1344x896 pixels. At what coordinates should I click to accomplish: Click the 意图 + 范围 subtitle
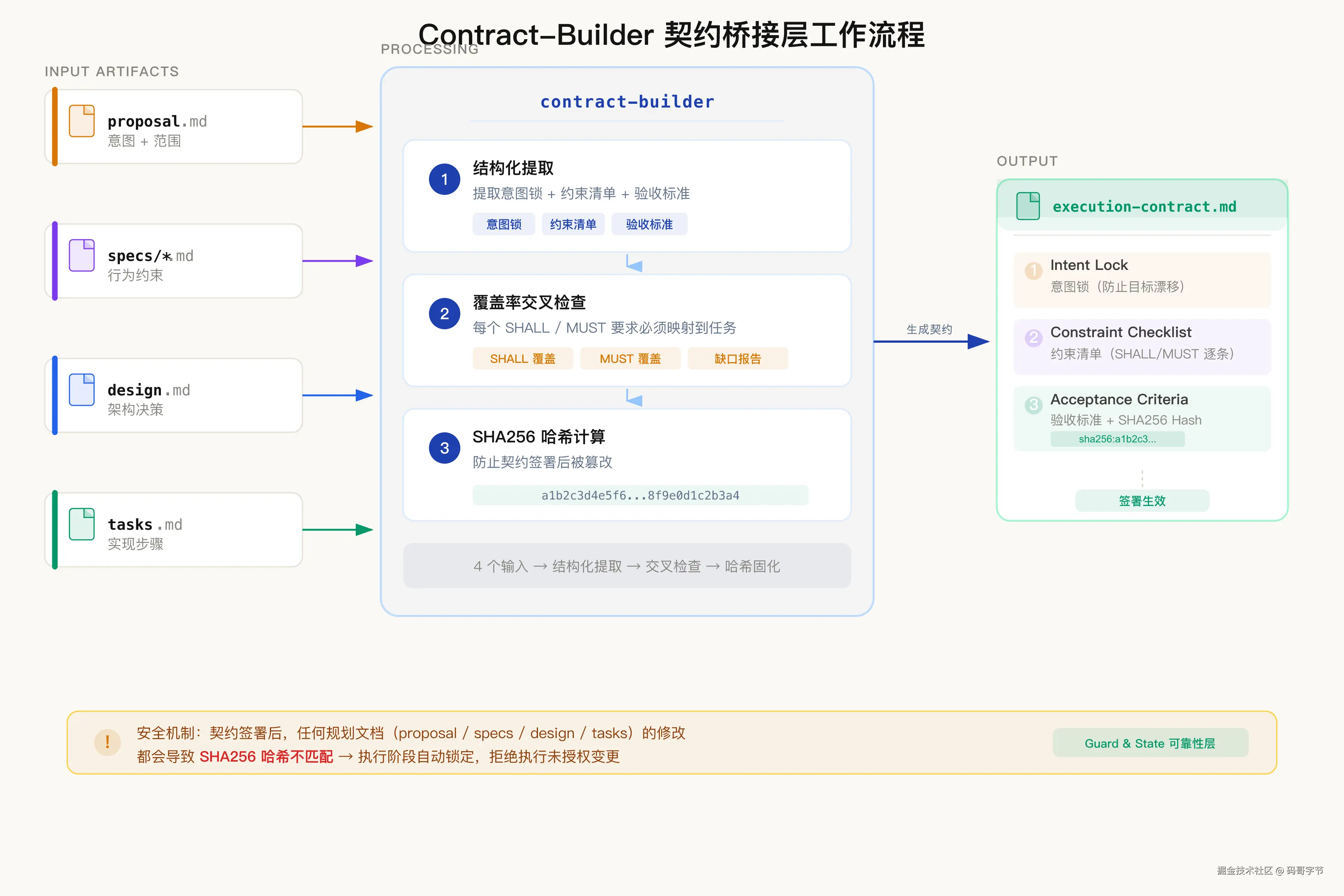pyautogui.click(x=144, y=141)
